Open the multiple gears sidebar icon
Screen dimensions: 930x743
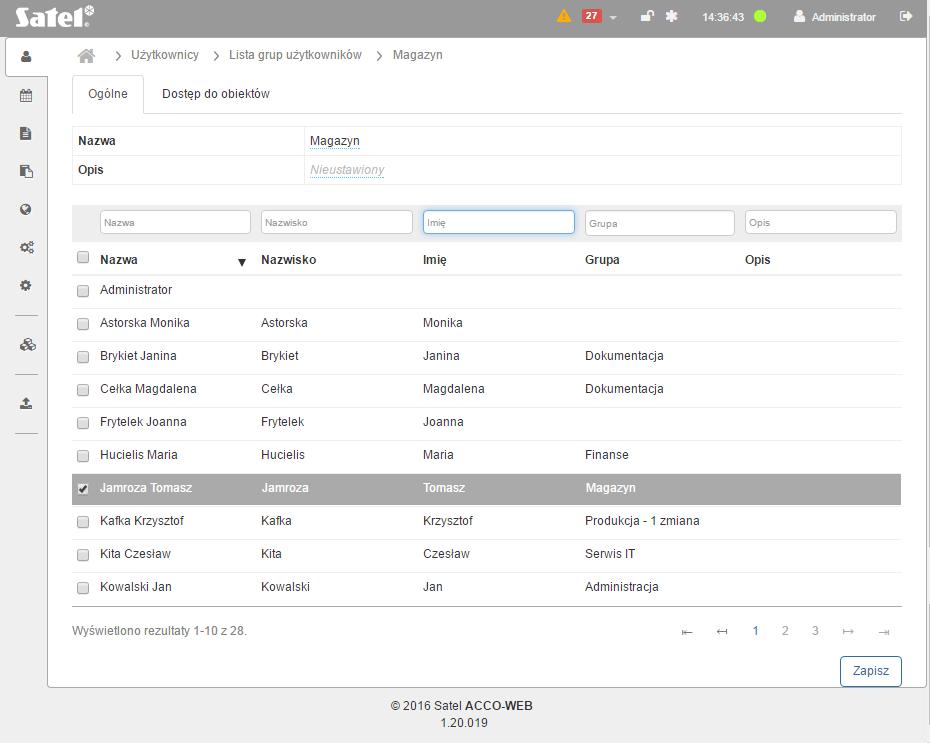pos(27,247)
